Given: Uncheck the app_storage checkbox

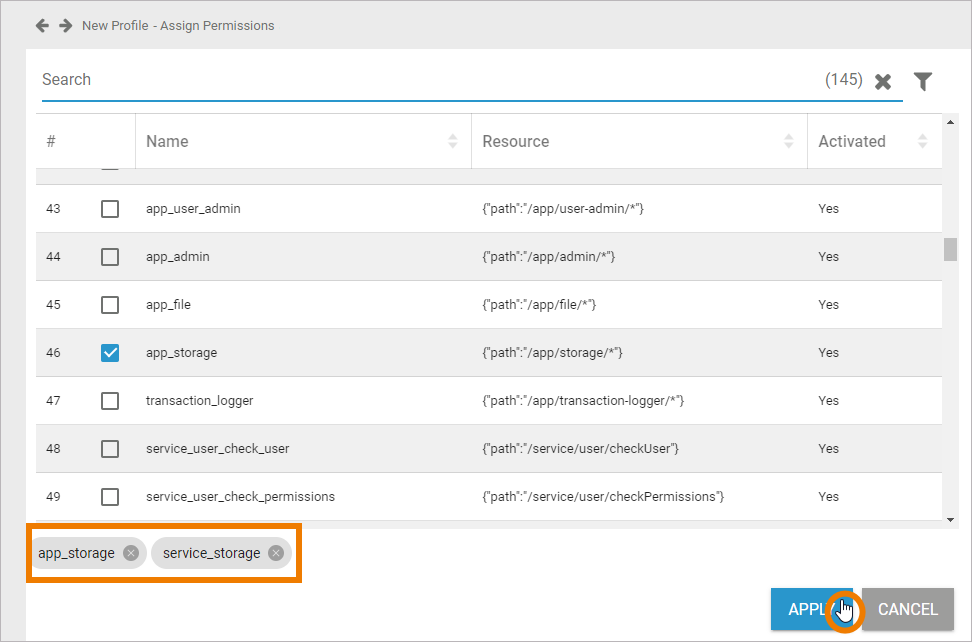Looking at the screenshot, I should [x=110, y=353].
